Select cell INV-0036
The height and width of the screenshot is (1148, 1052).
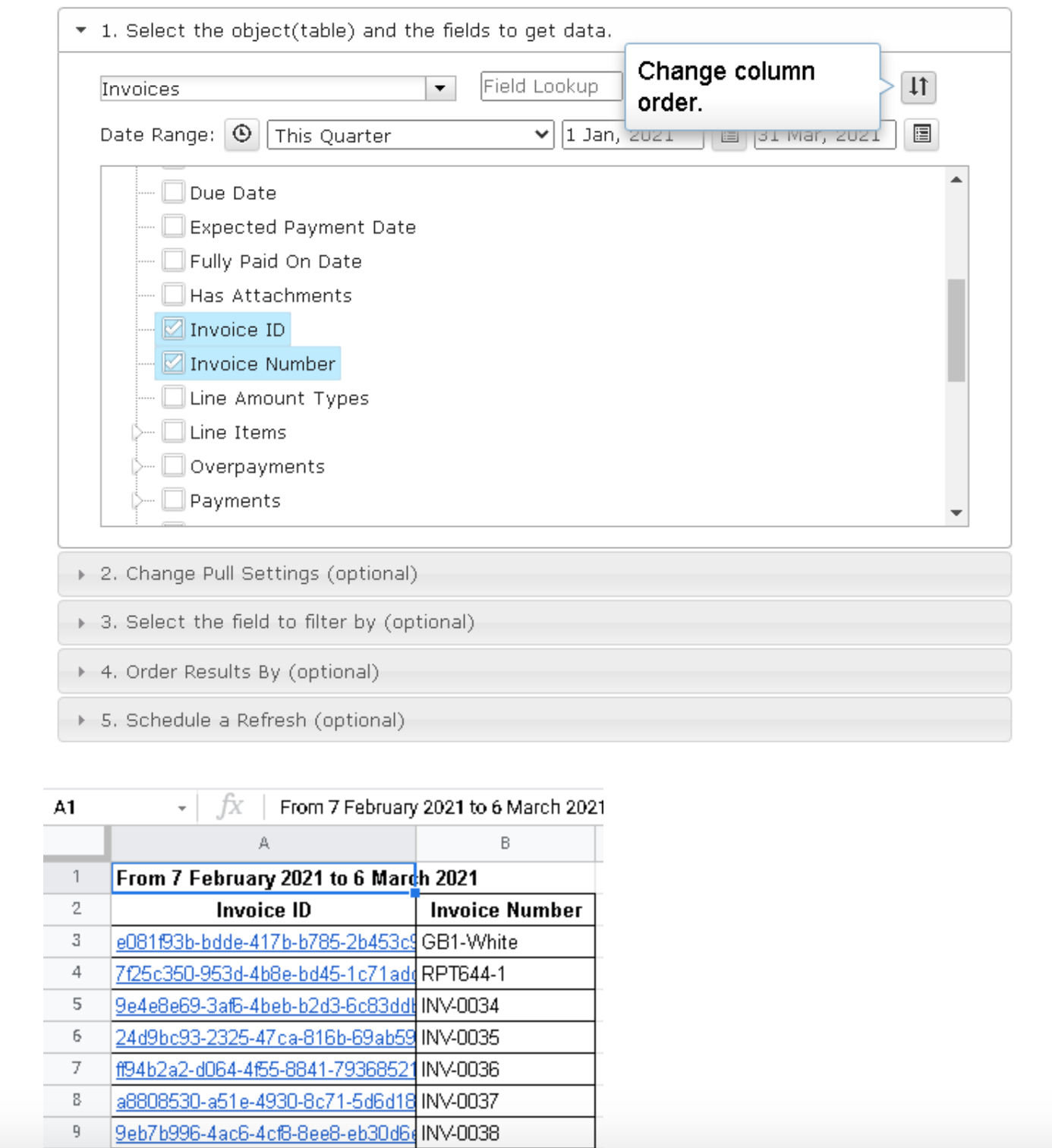(506, 1069)
